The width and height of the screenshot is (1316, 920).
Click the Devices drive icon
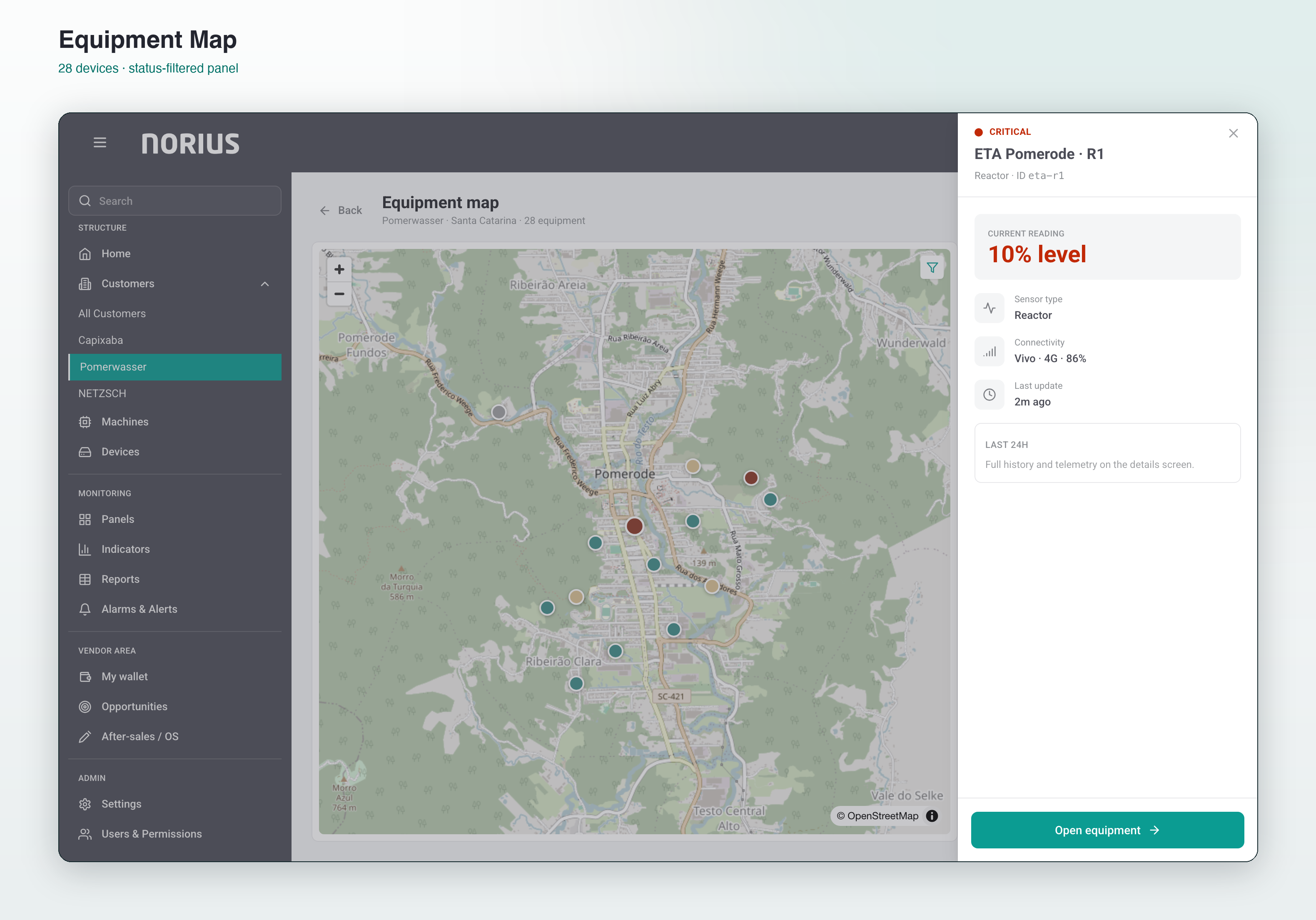pos(85,452)
